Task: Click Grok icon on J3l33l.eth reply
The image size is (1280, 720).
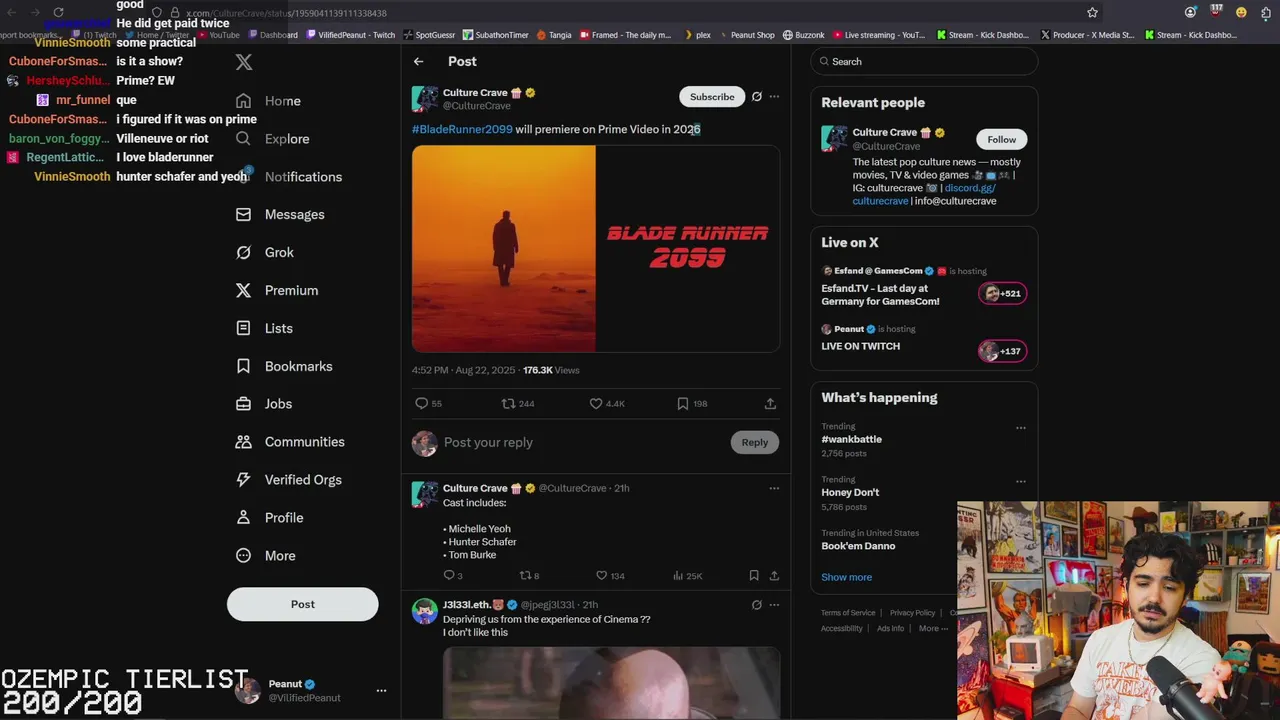Action: coord(757,605)
